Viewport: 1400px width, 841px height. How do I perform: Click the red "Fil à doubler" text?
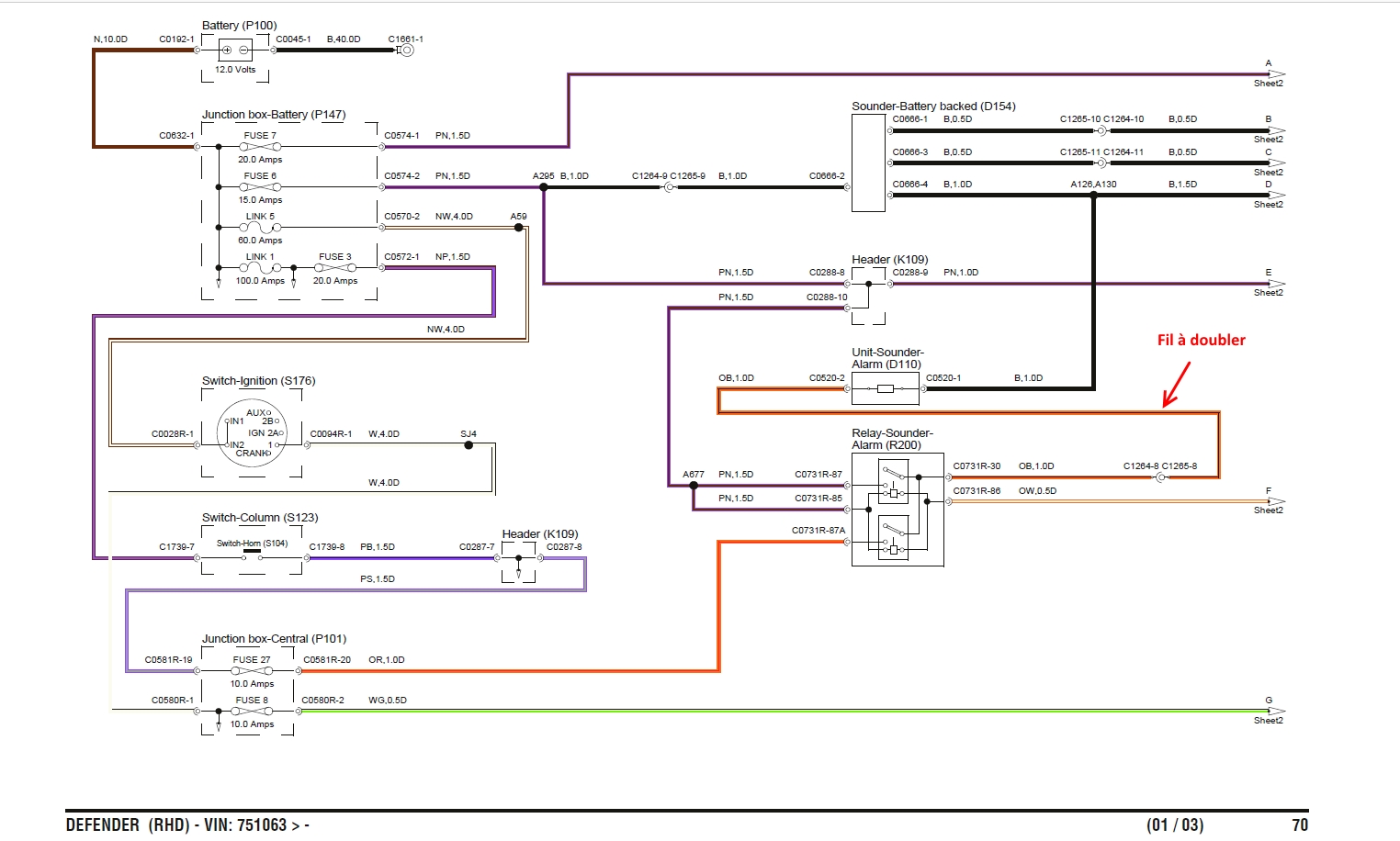1201,340
